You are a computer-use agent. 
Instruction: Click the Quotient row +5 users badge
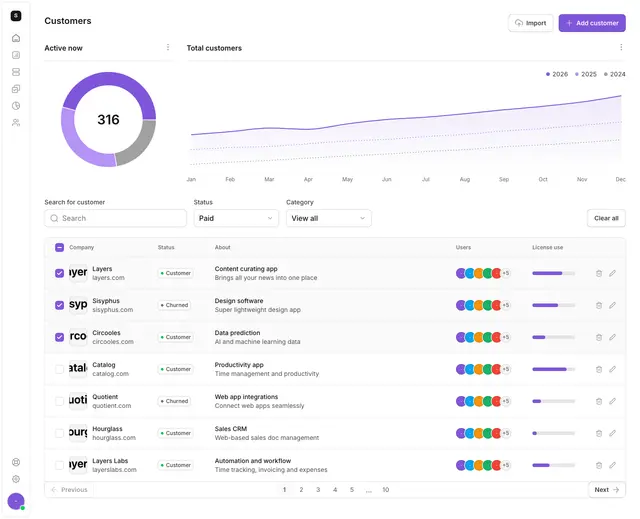click(506, 401)
